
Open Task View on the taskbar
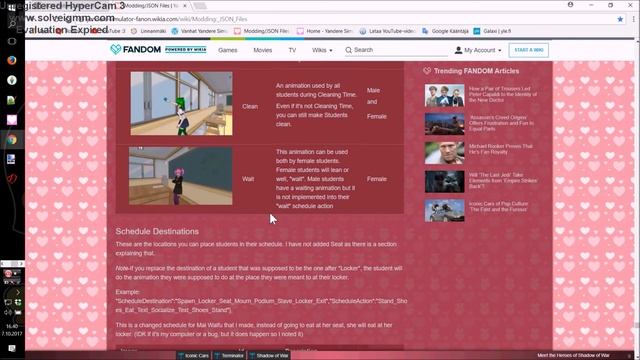tap(11, 41)
